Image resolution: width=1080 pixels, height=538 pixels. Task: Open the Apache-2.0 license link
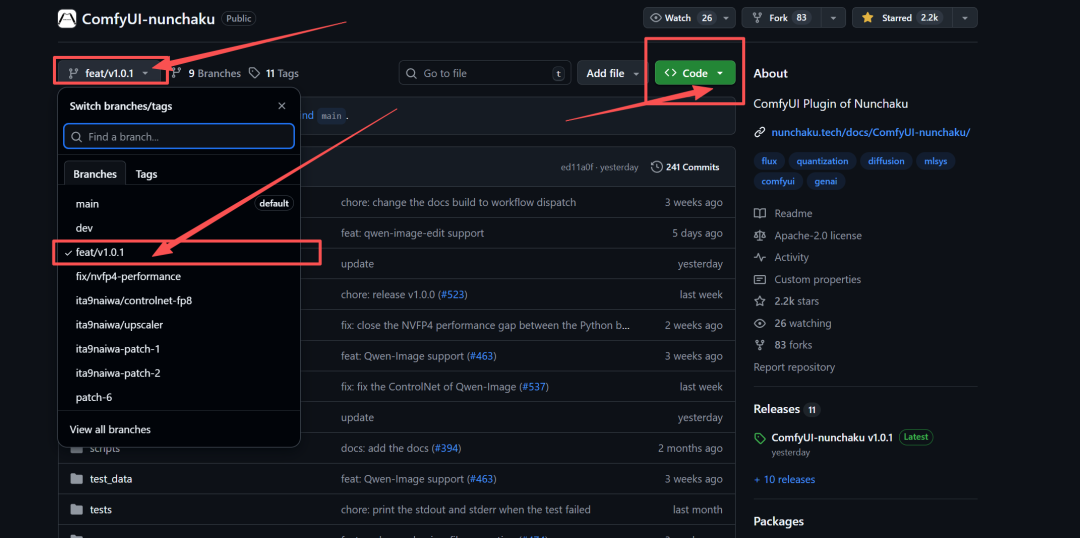[x=808, y=236]
